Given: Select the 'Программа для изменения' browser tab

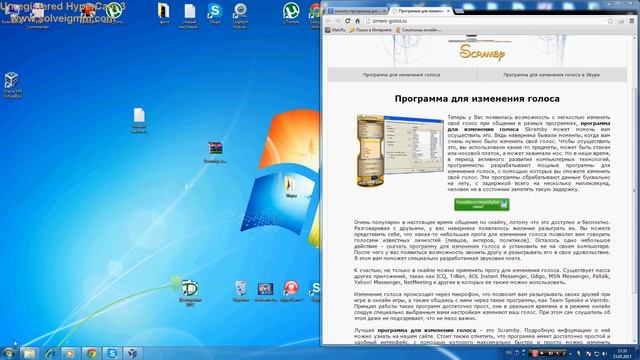Looking at the screenshot, I should [x=420, y=11].
